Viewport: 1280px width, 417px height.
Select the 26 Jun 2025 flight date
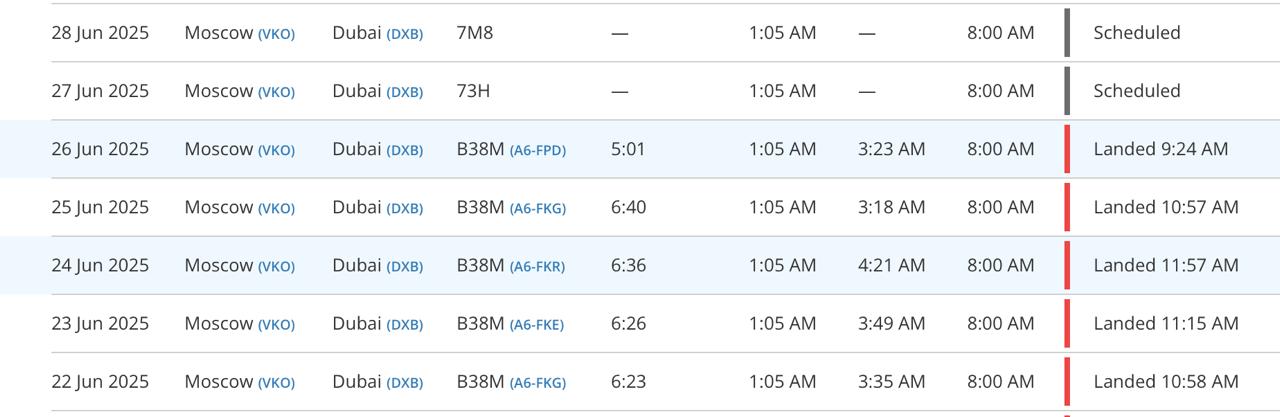coord(100,149)
